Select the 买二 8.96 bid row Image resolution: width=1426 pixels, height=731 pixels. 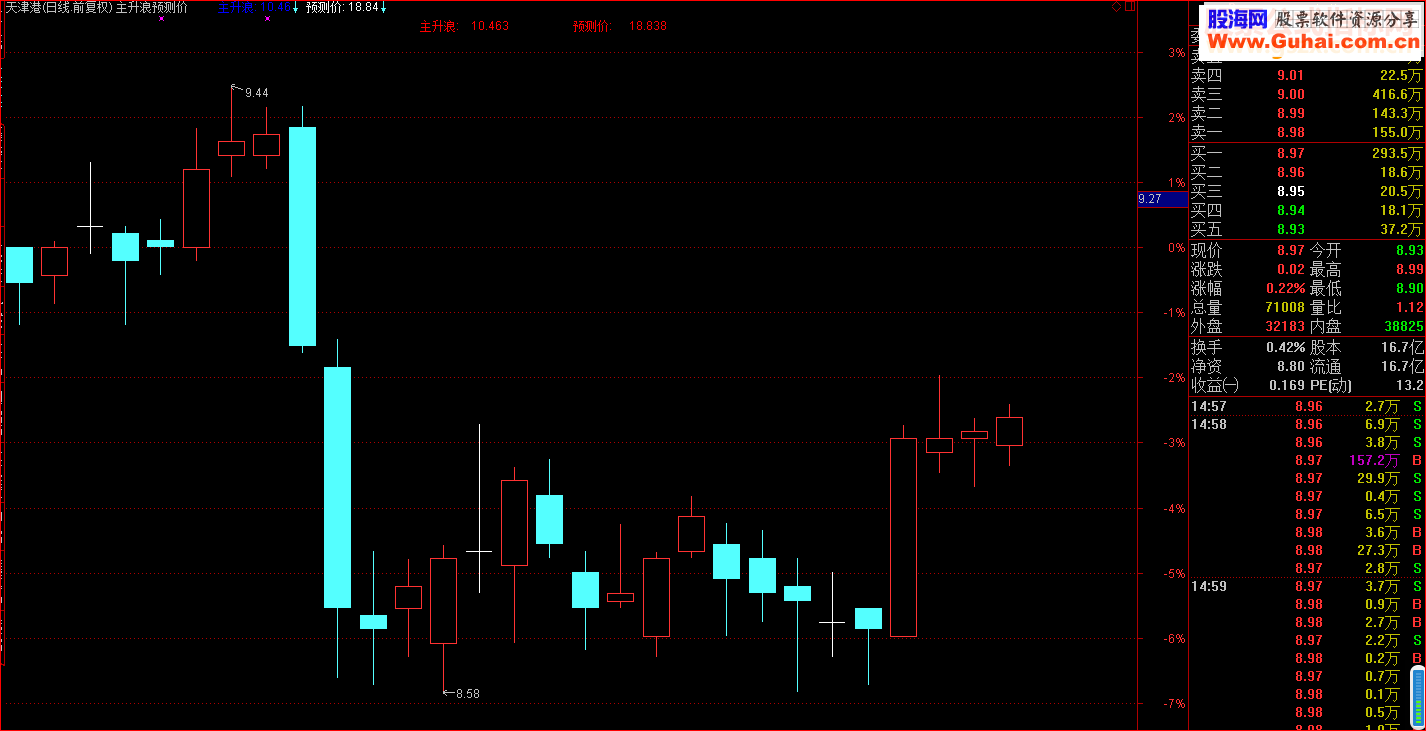pos(1306,172)
